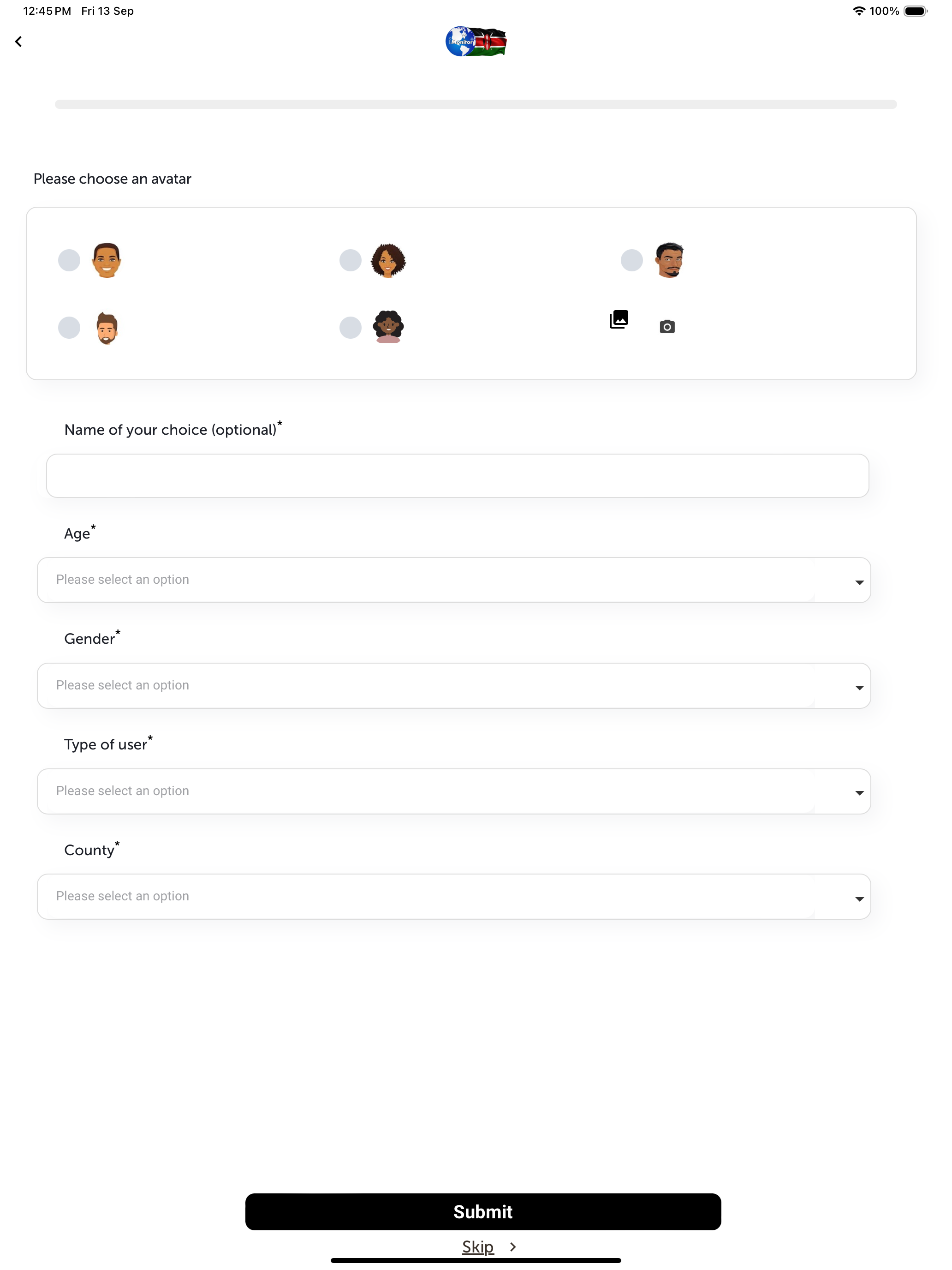Image resolution: width=952 pixels, height=1270 pixels.
Task: Expand the Age dropdown
Action: (453, 580)
